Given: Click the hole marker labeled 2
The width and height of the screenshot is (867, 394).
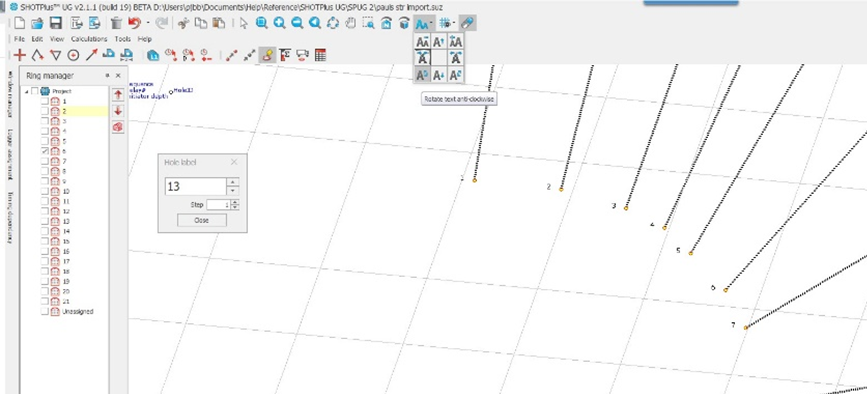Looking at the screenshot, I should pos(561,190).
